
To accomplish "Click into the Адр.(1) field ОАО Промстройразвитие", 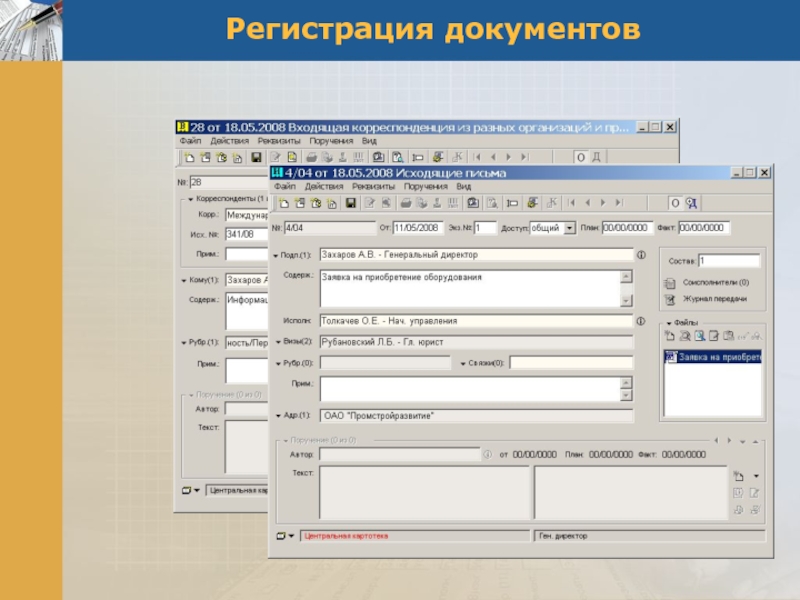I will [x=476, y=416].
